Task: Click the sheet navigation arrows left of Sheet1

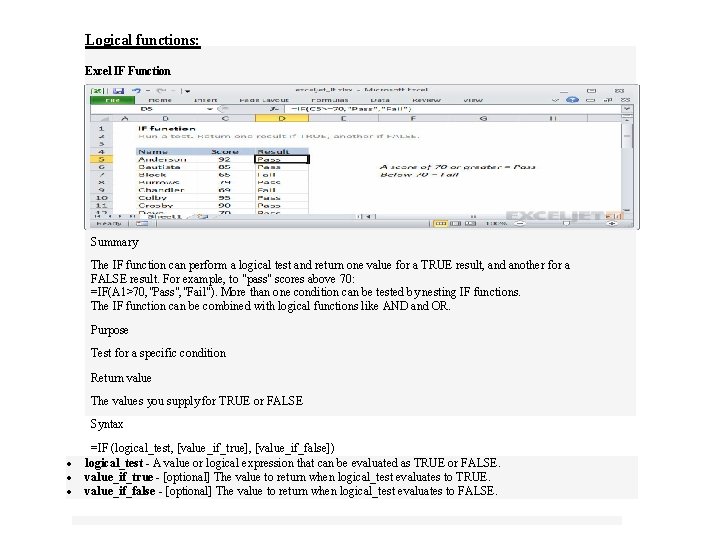Action: 115,216
